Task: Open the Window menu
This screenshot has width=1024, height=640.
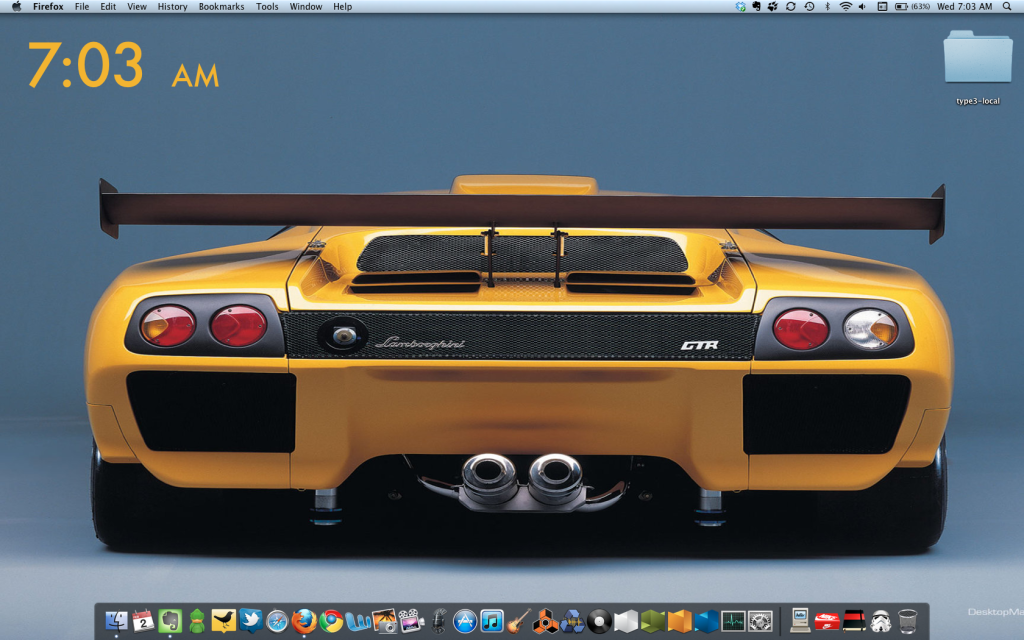Action: point(306,7)
